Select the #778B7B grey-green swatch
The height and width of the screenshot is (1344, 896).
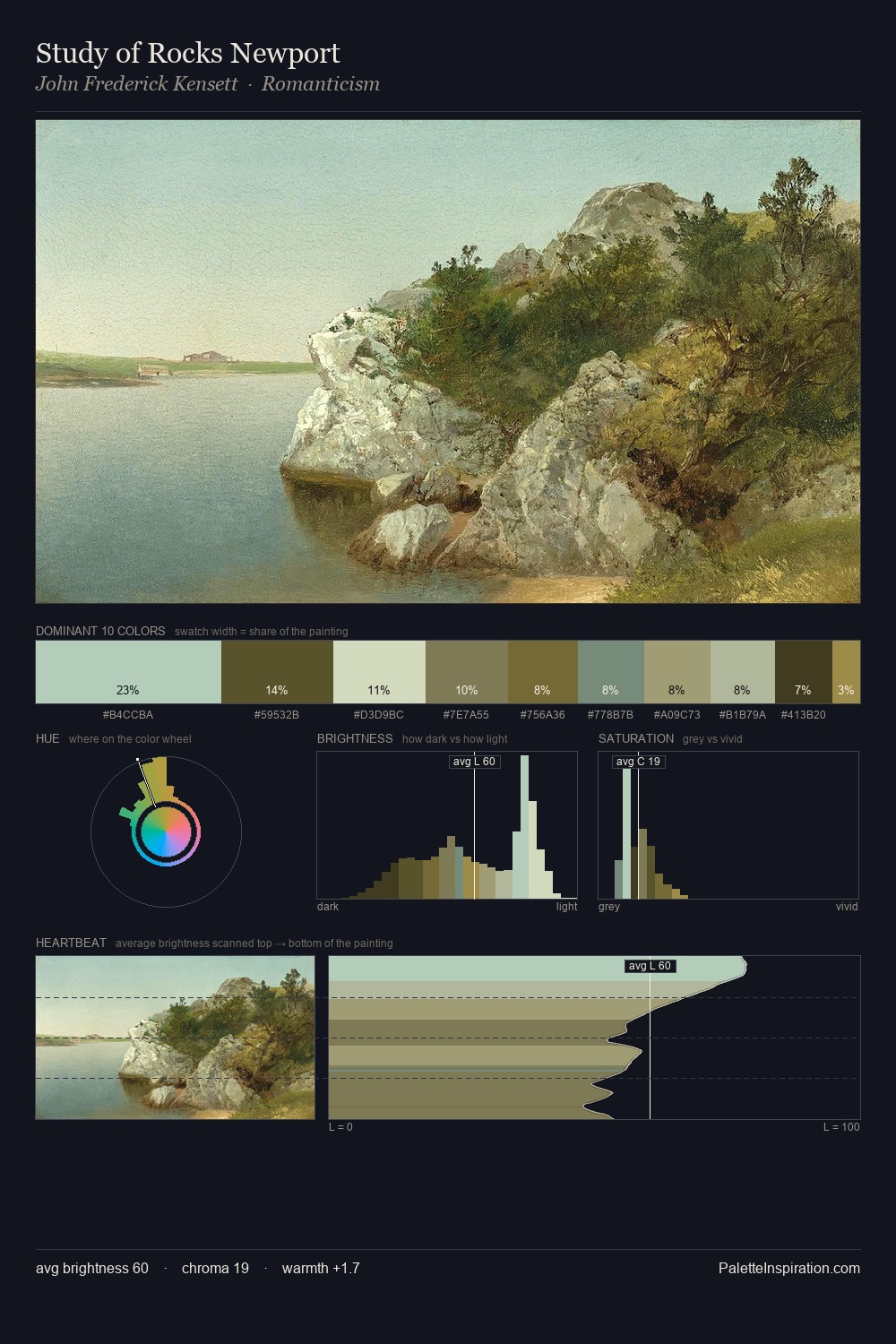pyautogui.click(x=611, y=672)
